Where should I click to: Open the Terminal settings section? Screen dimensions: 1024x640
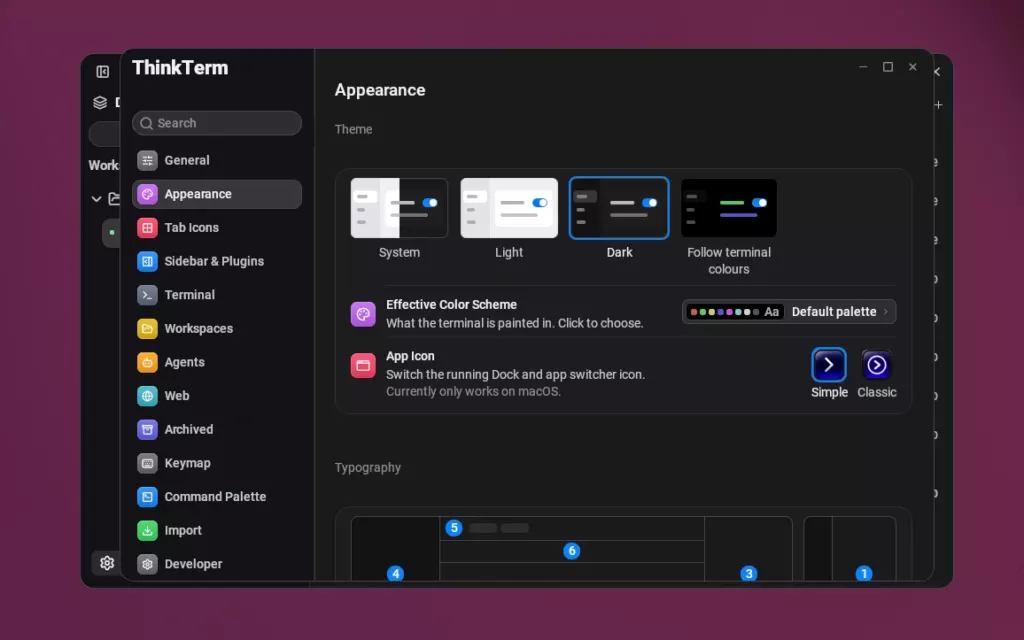(217, 295)
